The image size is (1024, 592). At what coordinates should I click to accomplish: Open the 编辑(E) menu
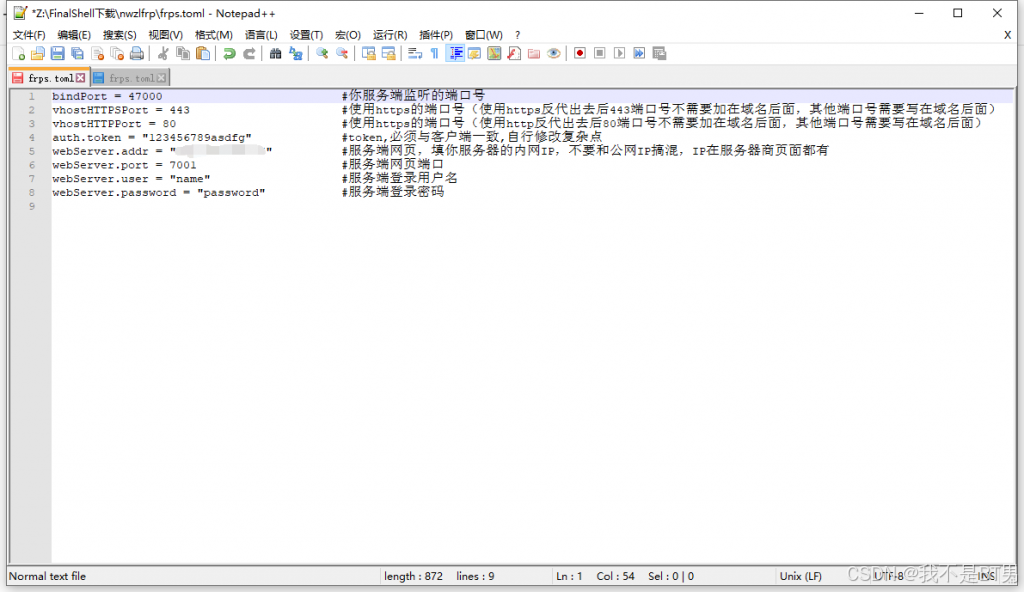point(74,35)
